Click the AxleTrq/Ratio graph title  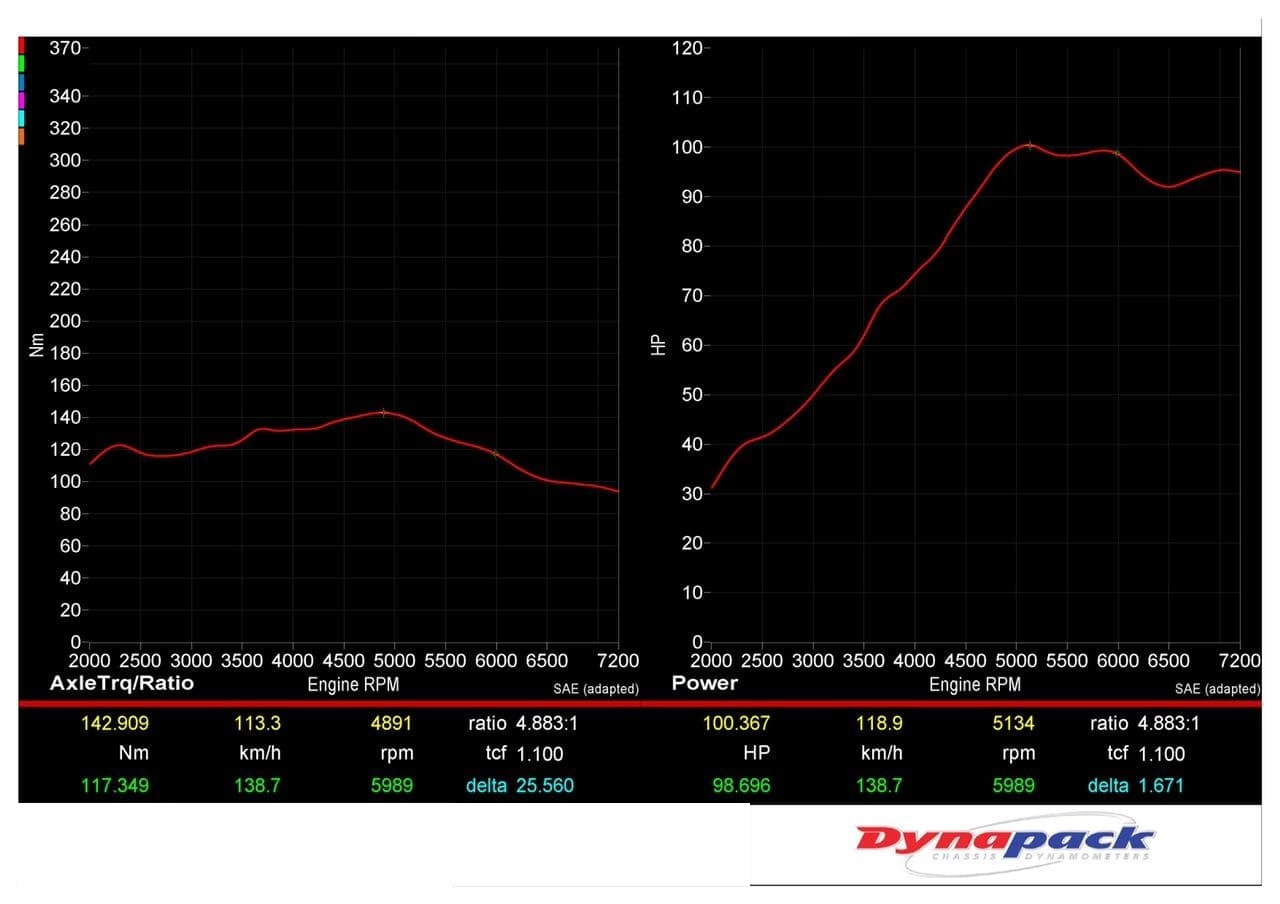click(122, 684)
